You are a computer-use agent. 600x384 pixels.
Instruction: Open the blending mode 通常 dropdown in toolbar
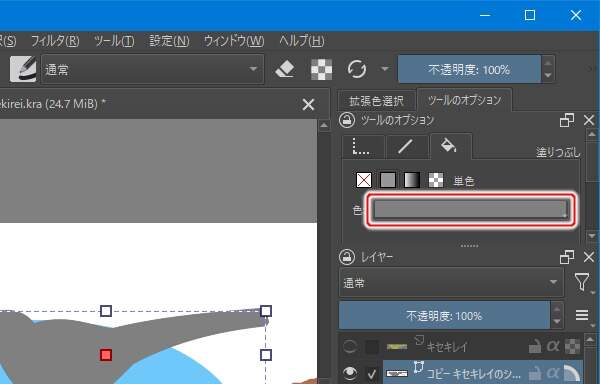[x=152, y=69]
